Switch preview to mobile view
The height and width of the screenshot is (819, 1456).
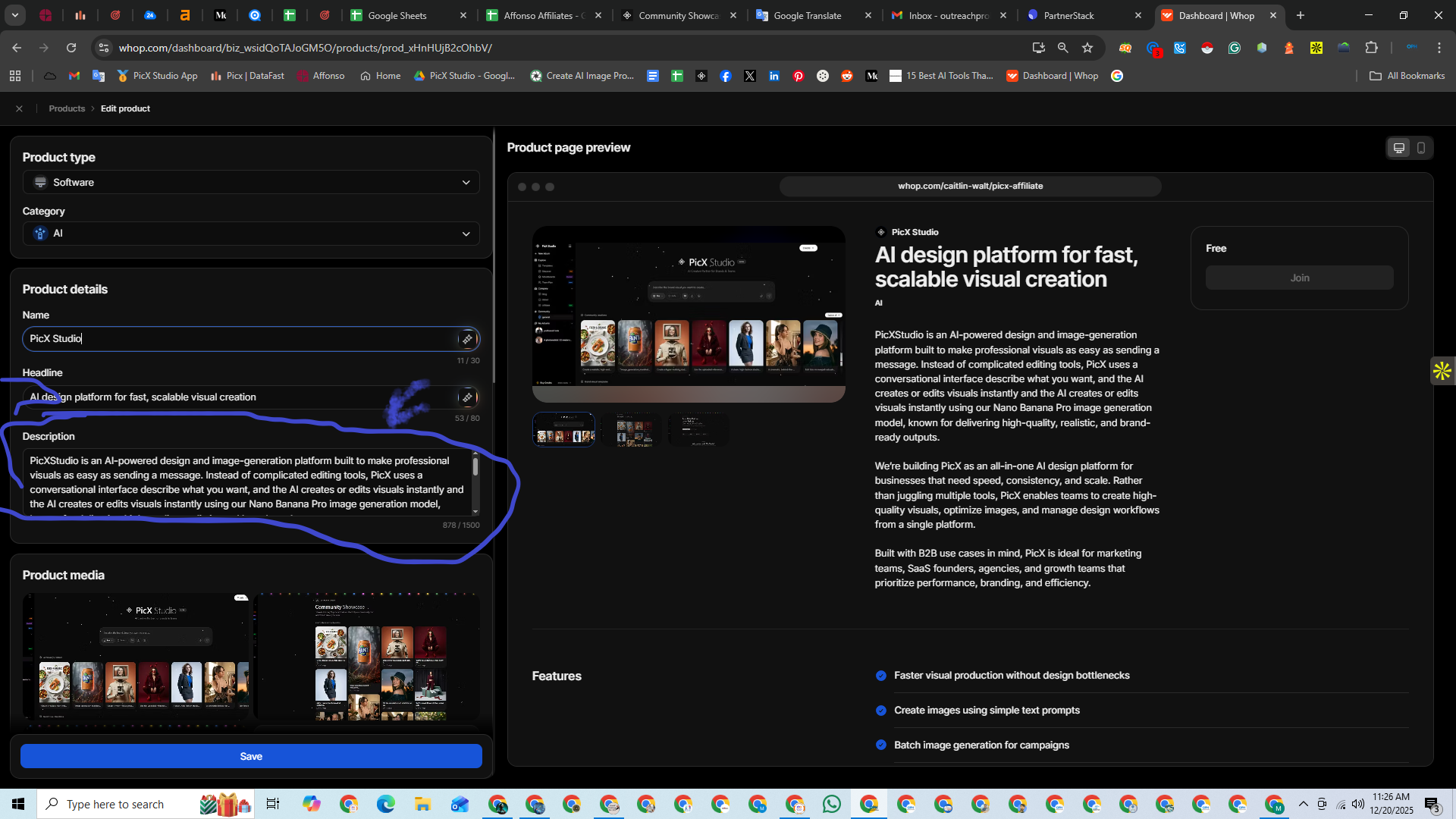click(1421, 148)
